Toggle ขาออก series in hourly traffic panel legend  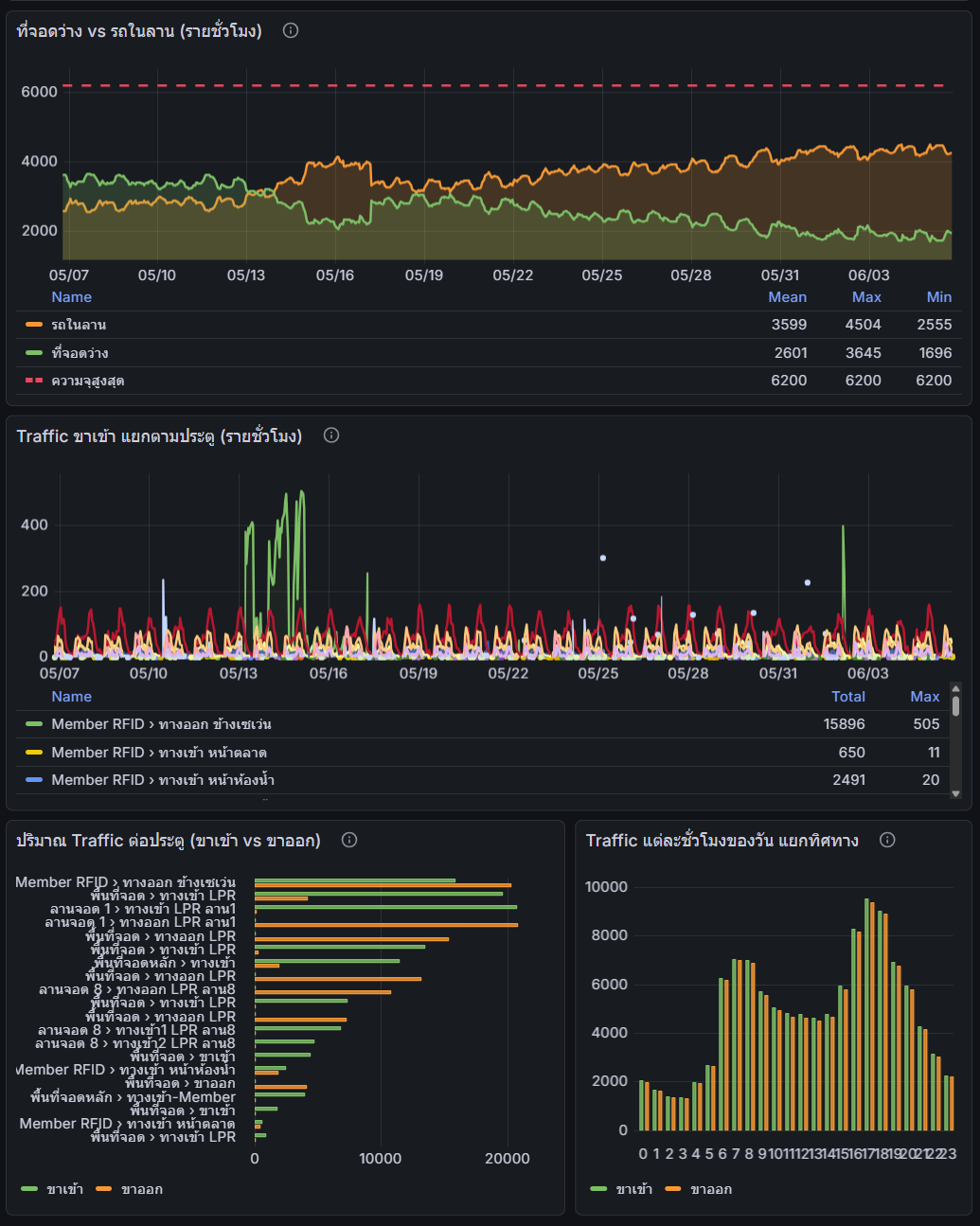pyautogui.click(x=711, y=1189)
